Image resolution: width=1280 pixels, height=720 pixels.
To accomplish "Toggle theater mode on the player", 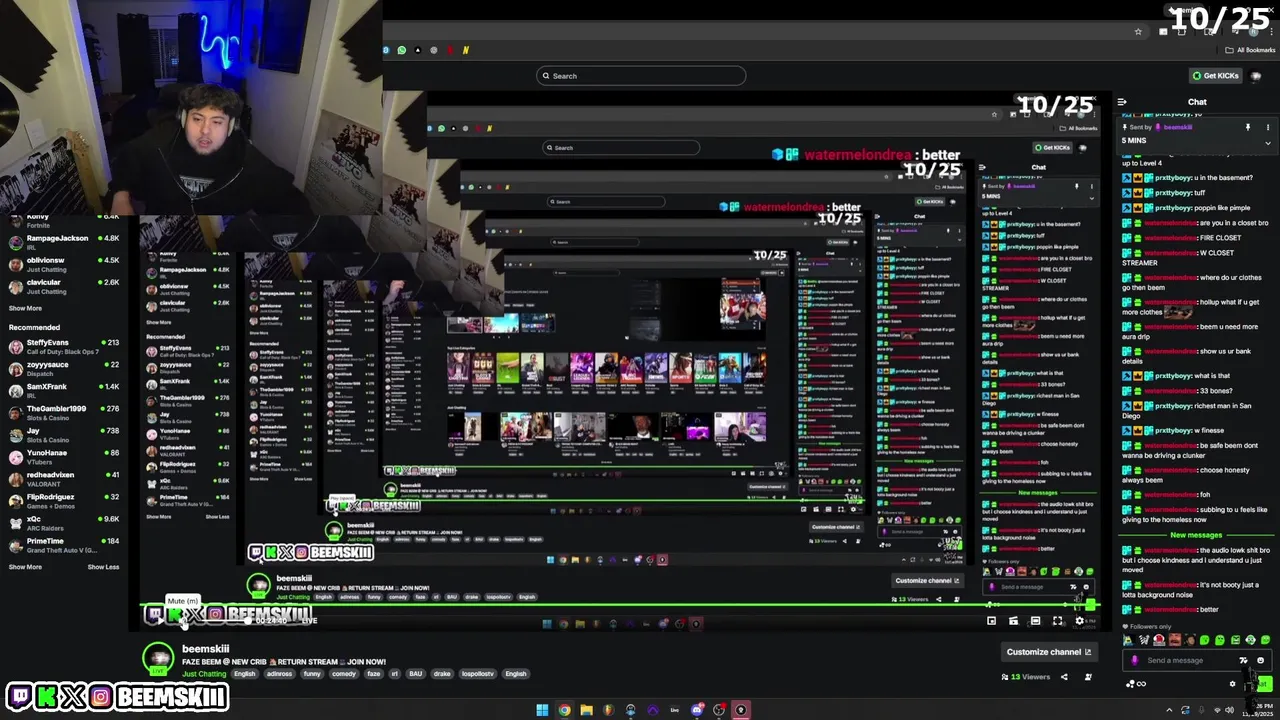I will (x=1035, y=621).
